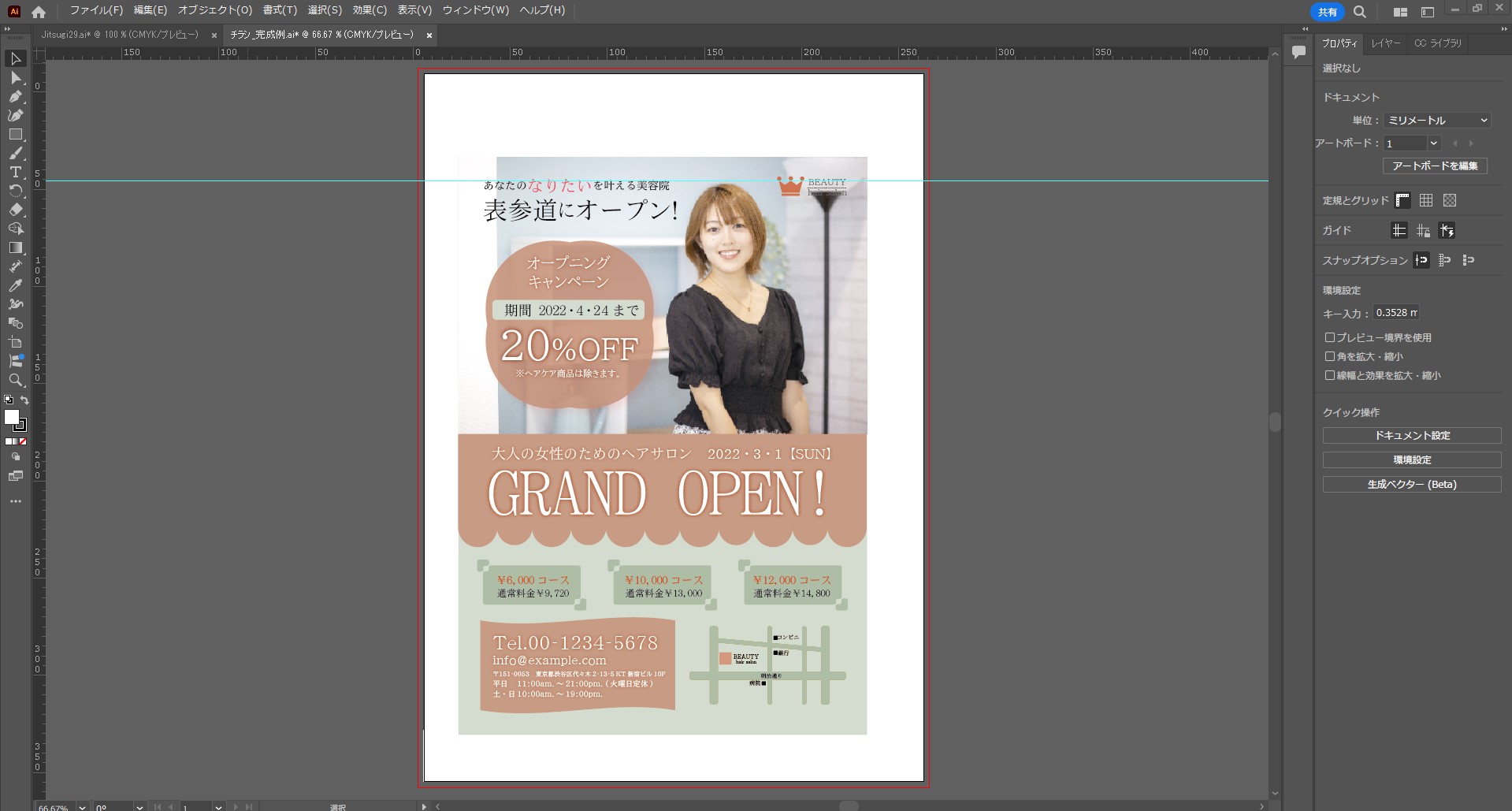
Task: Reset to default fill and stroke
Action: point(9,400)
